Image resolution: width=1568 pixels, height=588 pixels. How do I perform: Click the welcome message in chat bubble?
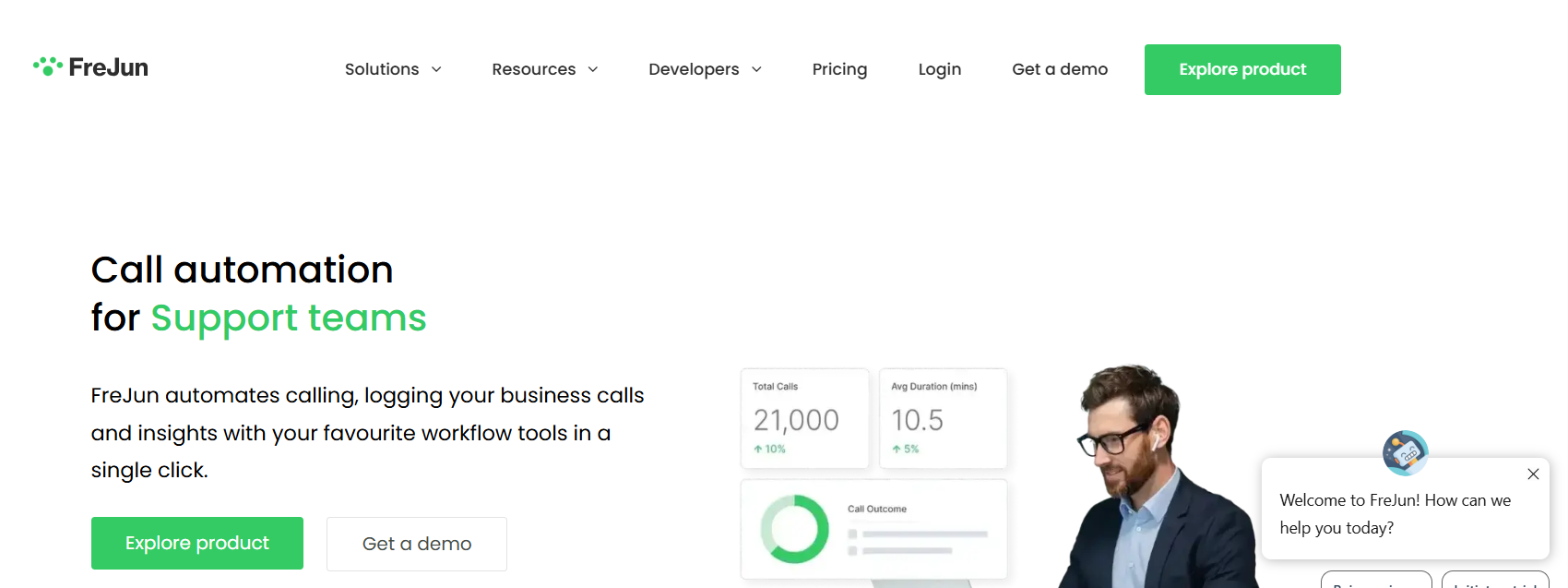[1394, 513]
